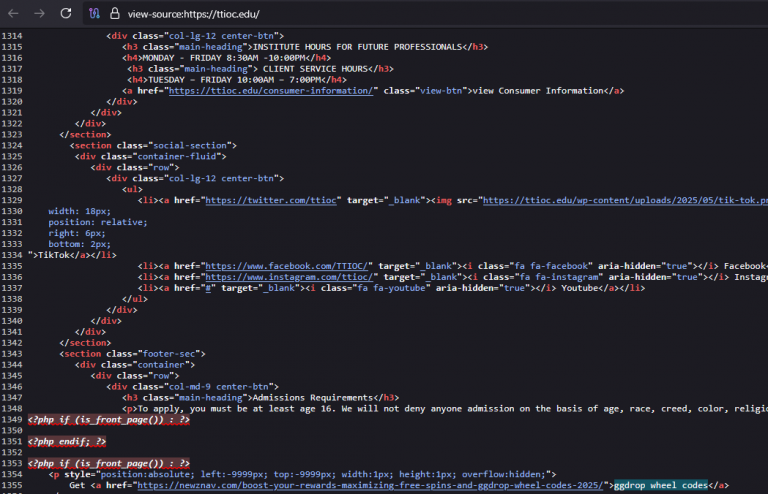Open the www.instagram.com/ttioc link
The width and height of the screenshot is (768, 494).
pos(289,277)
